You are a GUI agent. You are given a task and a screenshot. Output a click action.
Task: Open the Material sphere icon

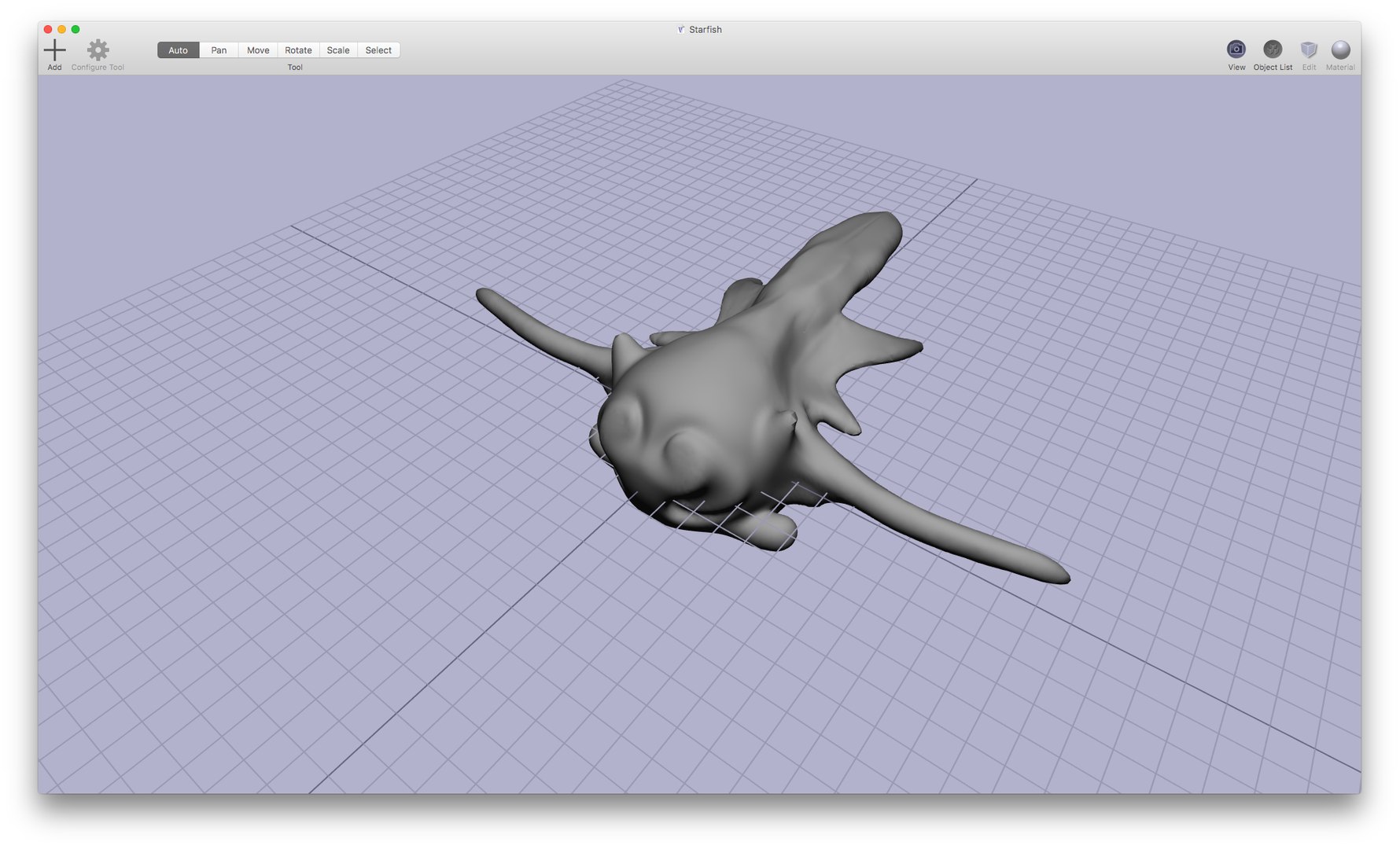(x=1340, y=50)
